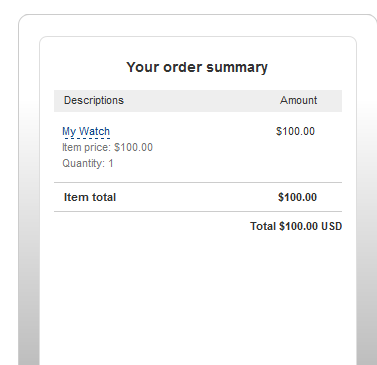Viewport: 377px width, 365px height.
Task: Select the bold Item total label
Action: (x=90, y=197)
